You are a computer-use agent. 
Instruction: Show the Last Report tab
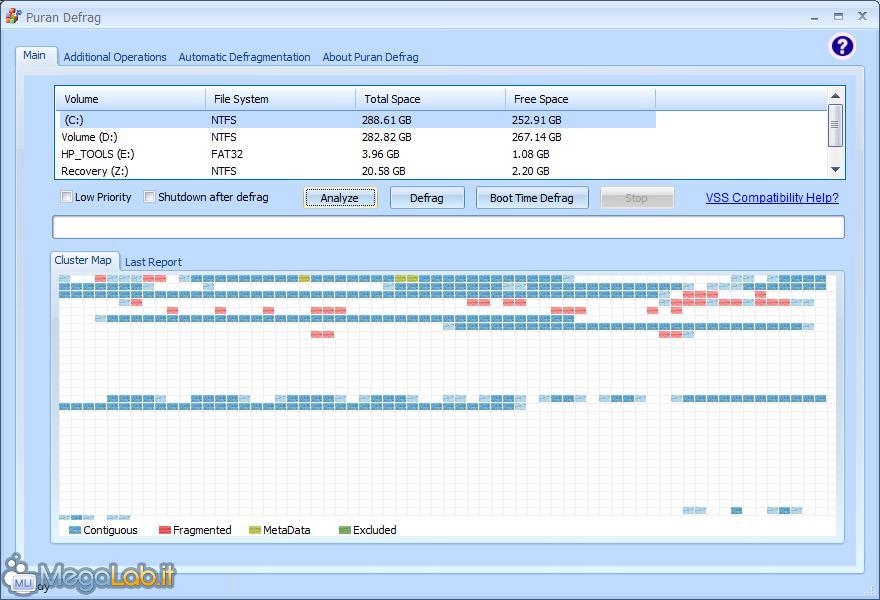coord(153,262)
